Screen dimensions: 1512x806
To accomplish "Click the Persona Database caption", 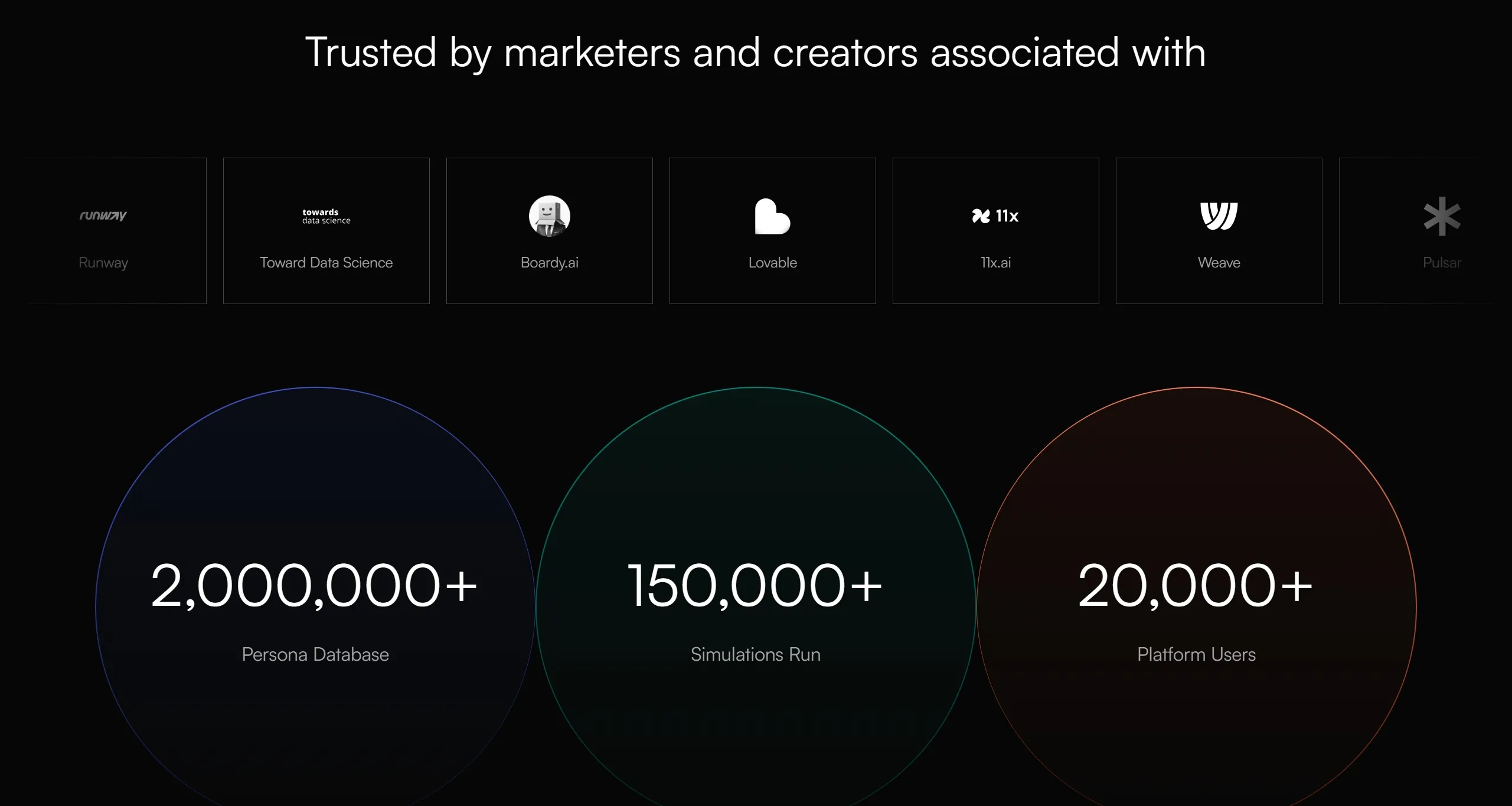I will click(x=315, y=654).
